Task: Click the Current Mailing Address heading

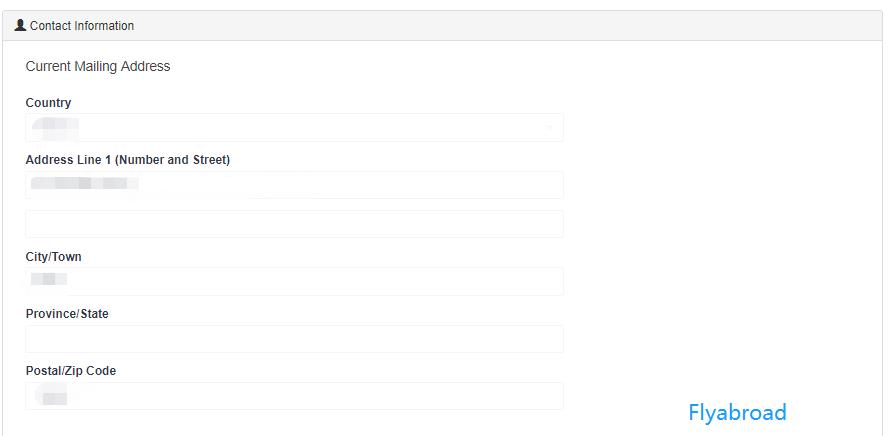Action: 98,66
